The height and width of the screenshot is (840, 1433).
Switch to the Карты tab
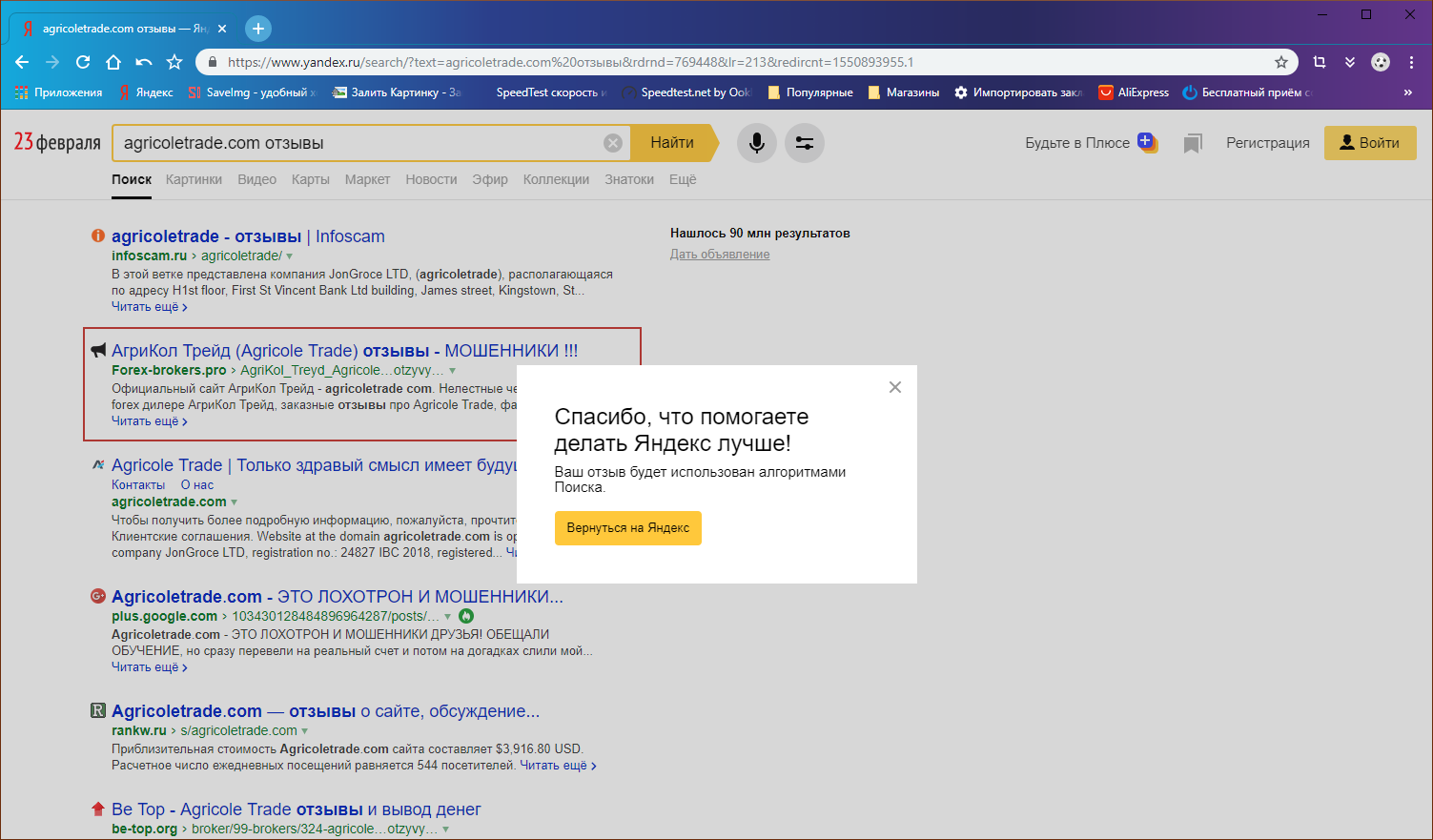click(311, 179)
